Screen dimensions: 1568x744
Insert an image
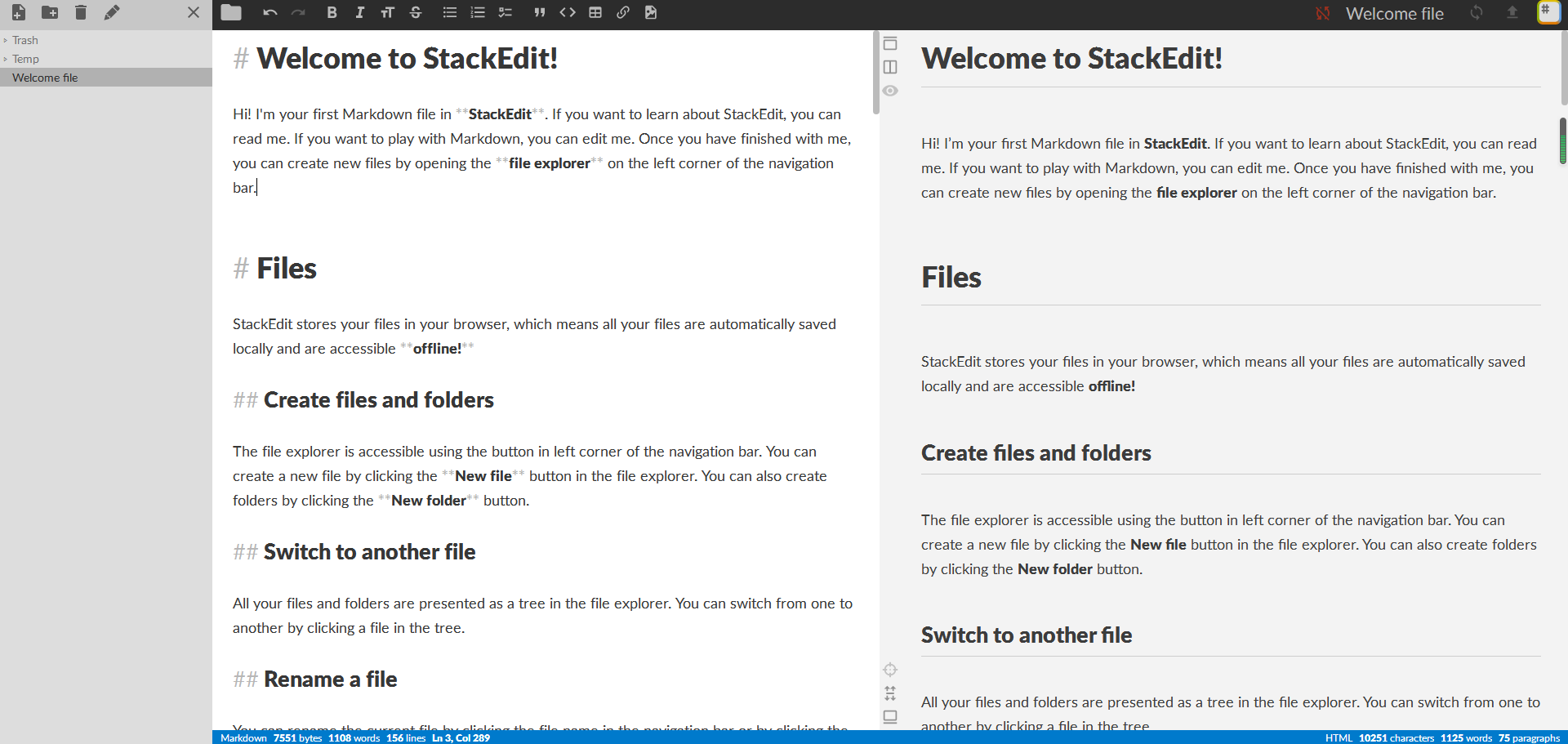pos(651,12)
